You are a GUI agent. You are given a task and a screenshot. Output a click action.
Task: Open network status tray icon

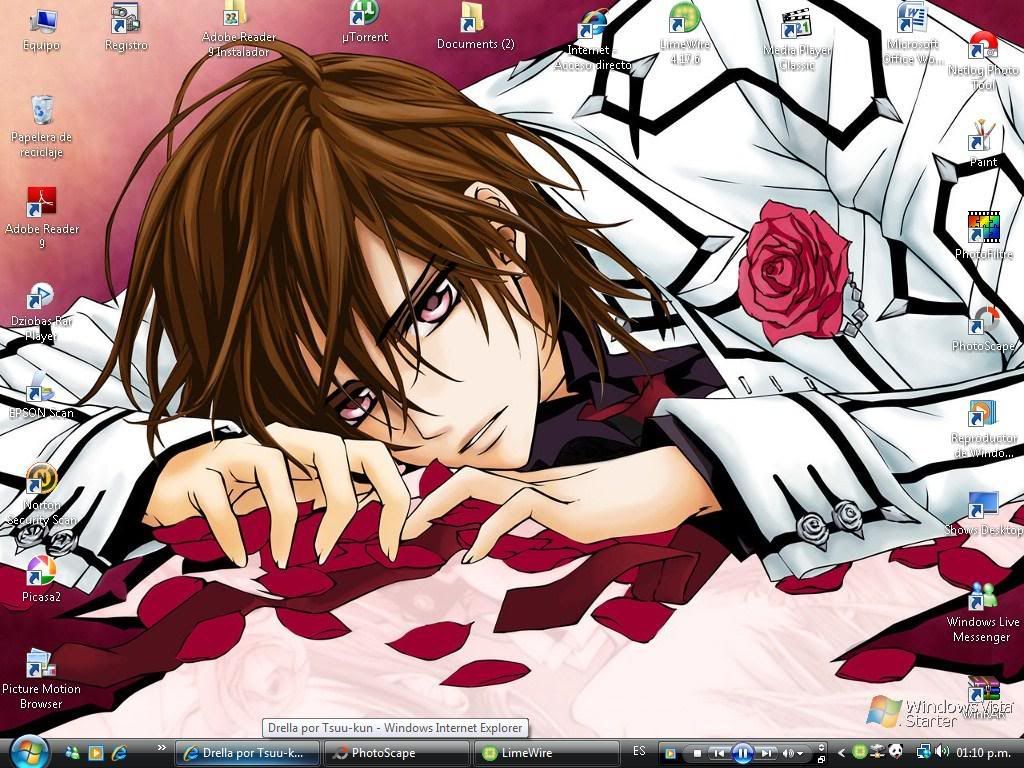click(x=923, y=752)
